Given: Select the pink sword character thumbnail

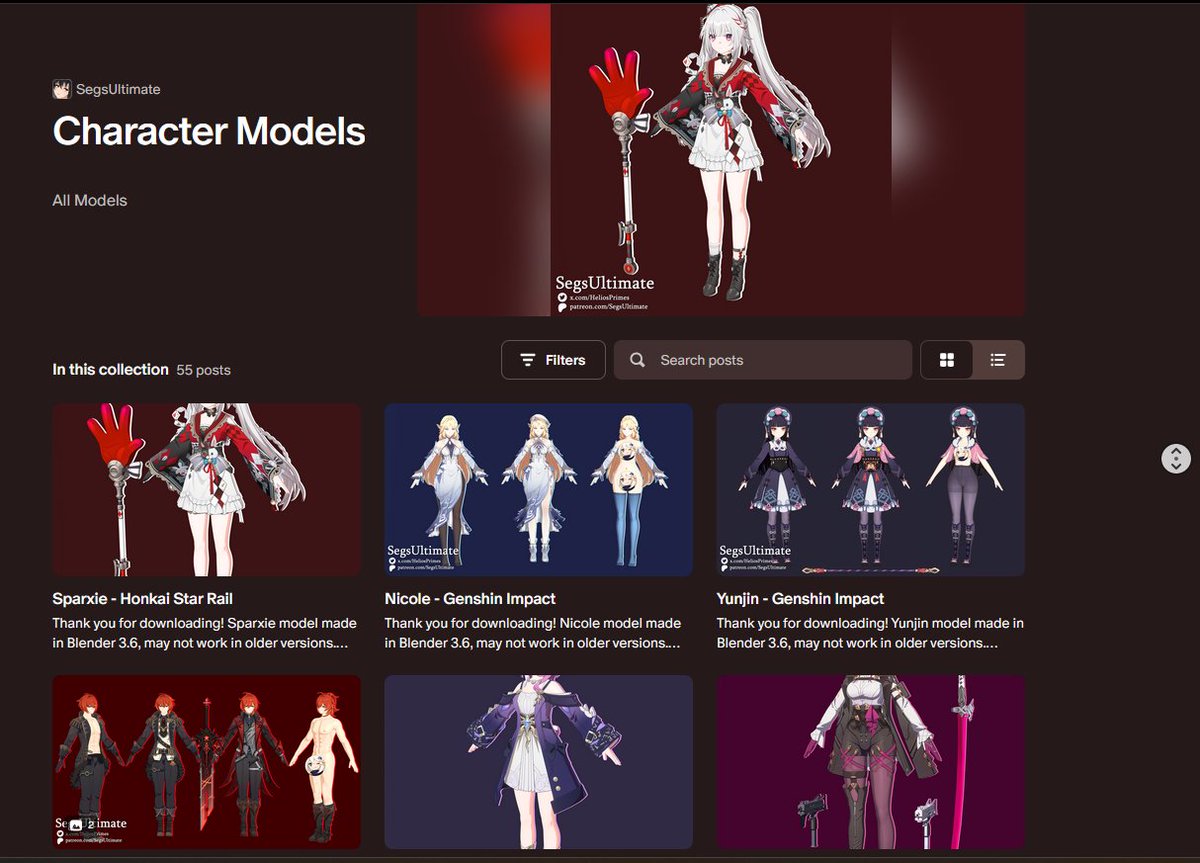Looking at the screenshot, I should click(x=871, y=762).
